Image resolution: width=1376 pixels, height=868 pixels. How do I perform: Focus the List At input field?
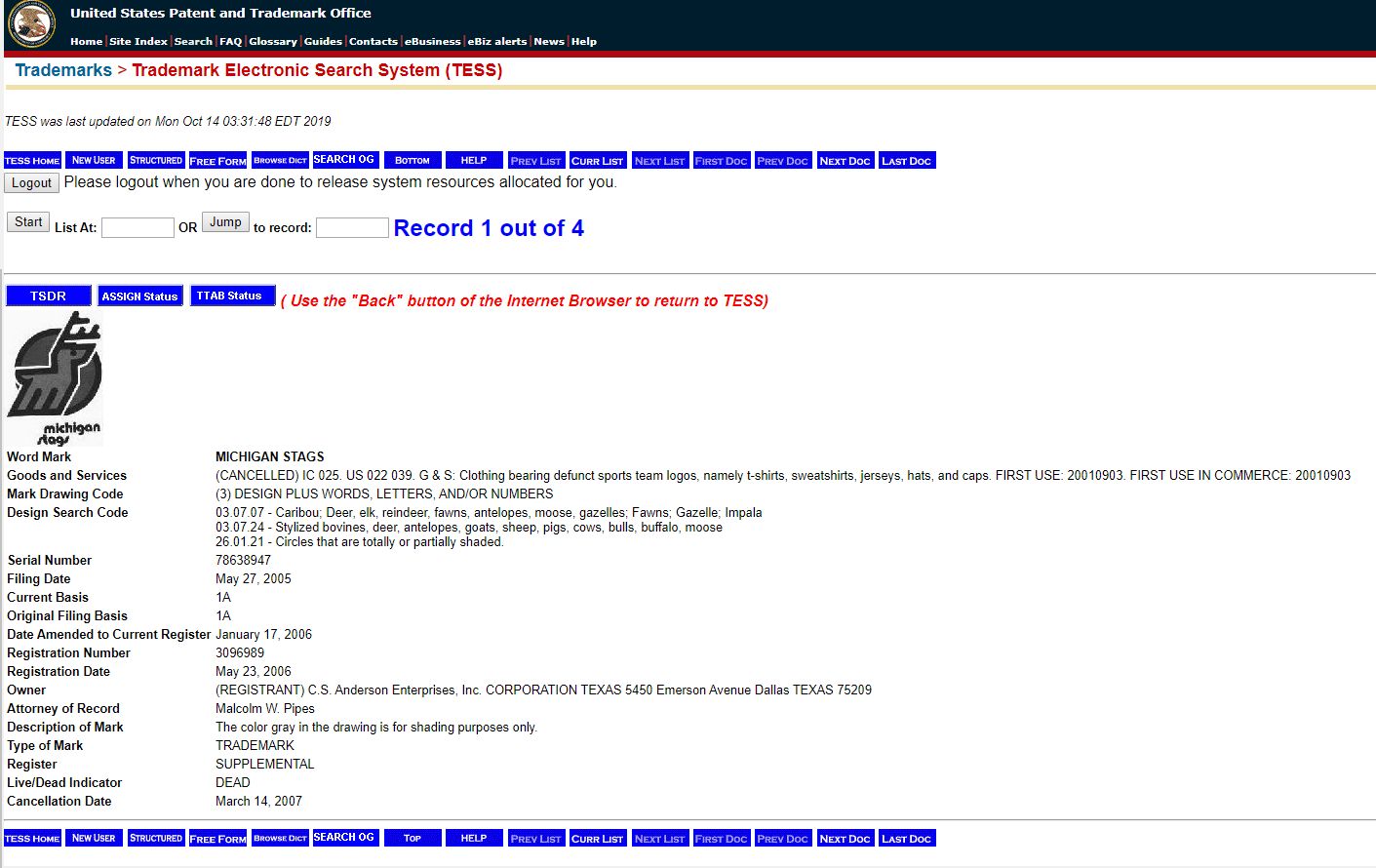click(x=138, y=227)
